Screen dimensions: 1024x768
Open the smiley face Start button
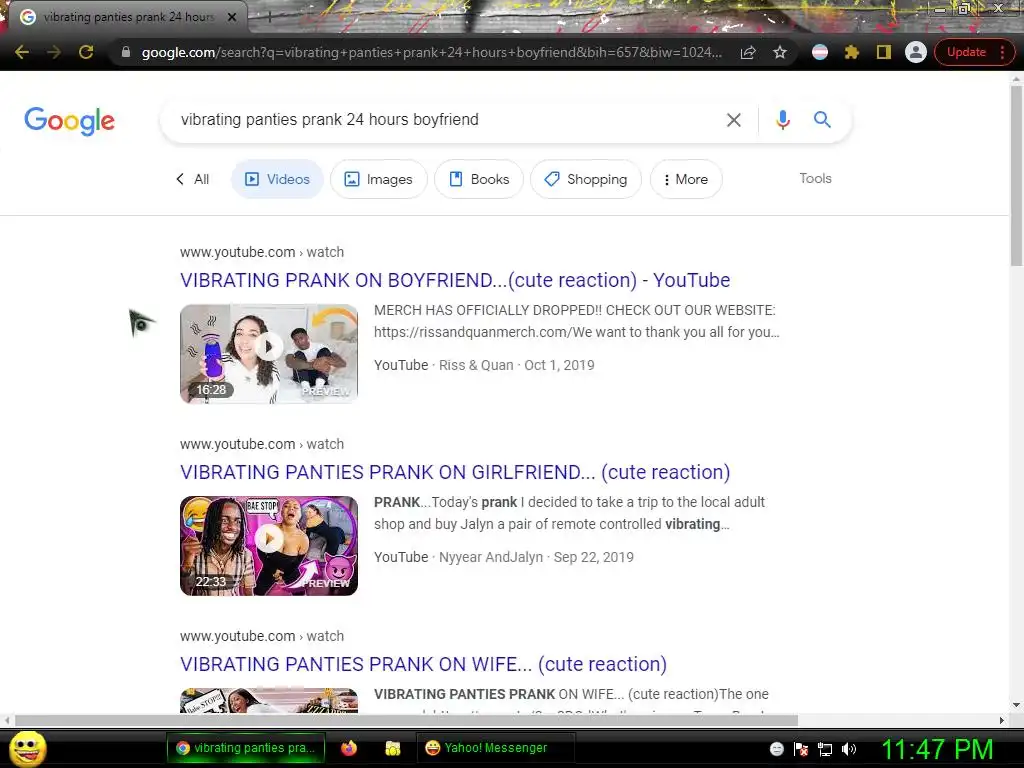click(x=27, y=748)
